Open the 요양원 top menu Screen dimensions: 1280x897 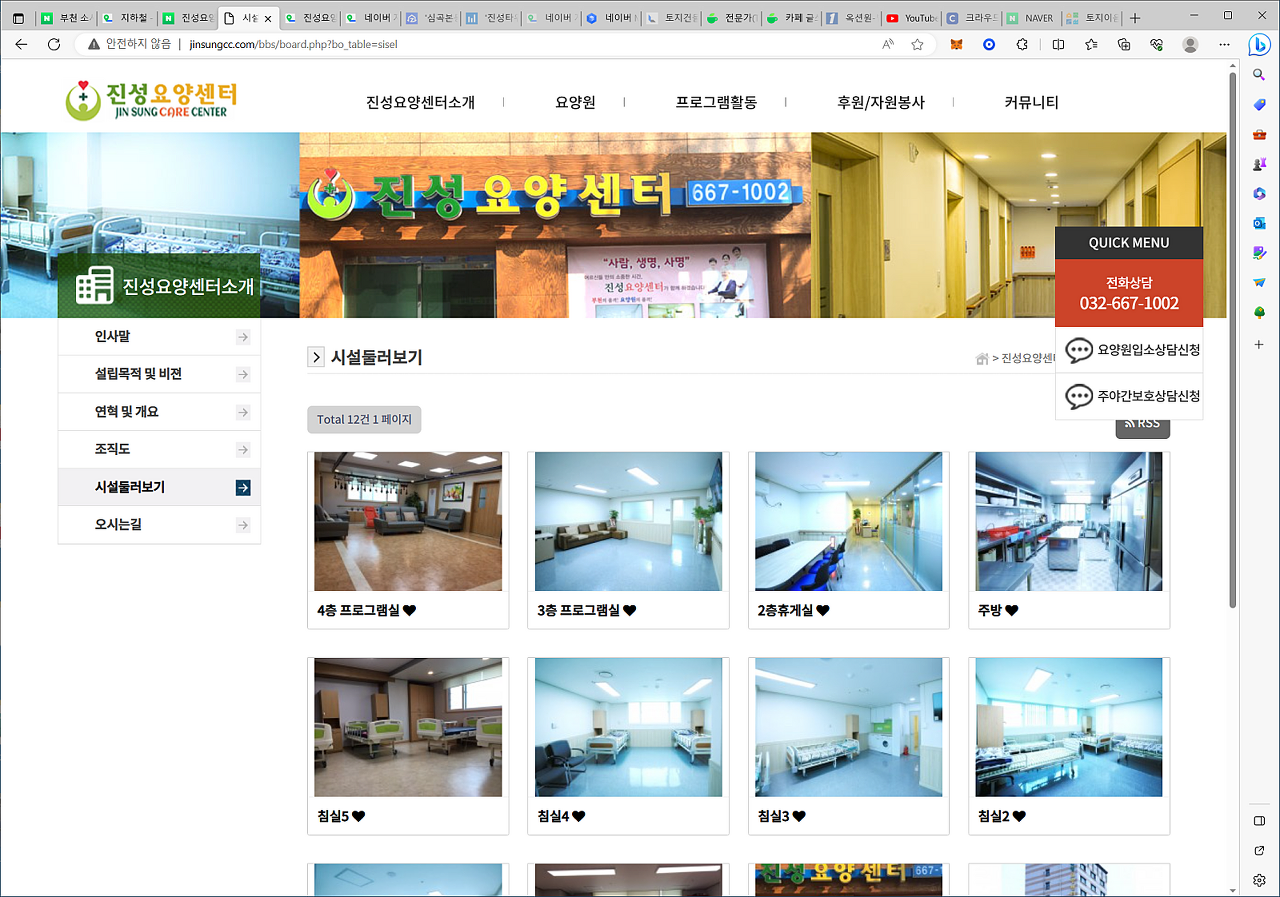575,102
